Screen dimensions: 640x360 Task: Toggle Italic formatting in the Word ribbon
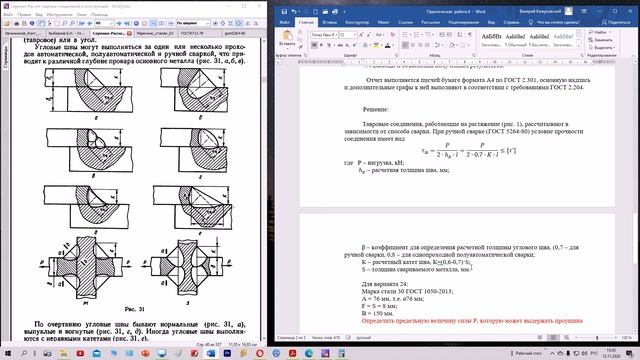coord(321,45)
